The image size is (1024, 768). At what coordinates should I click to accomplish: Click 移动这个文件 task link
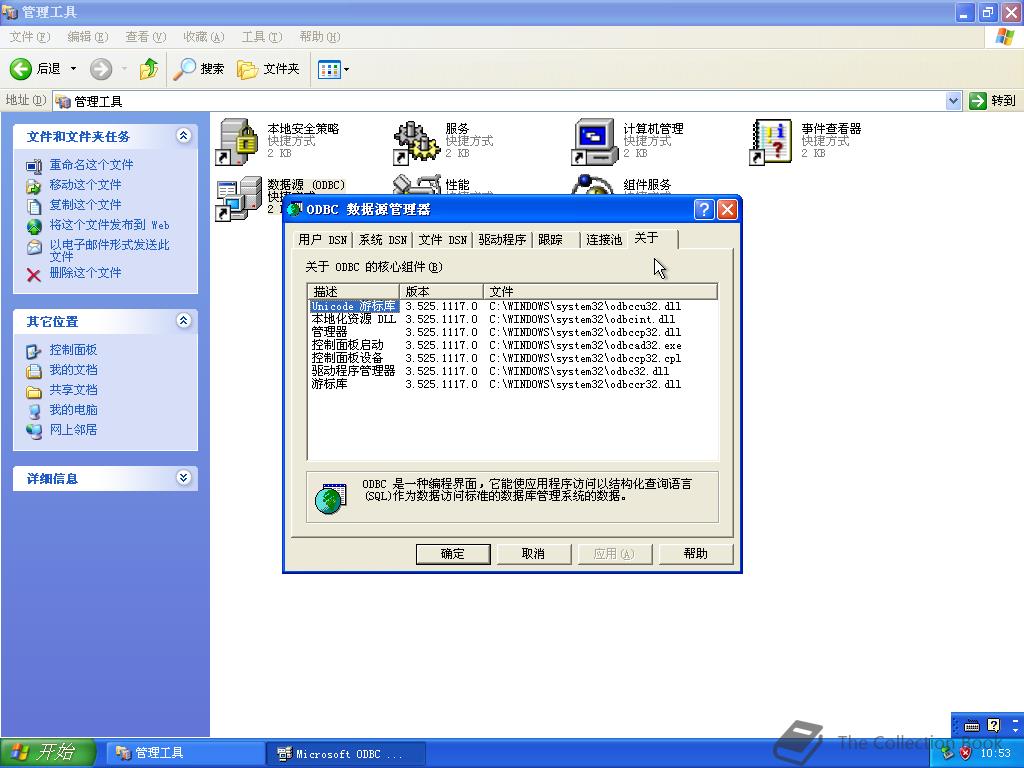tap(85, 185)
